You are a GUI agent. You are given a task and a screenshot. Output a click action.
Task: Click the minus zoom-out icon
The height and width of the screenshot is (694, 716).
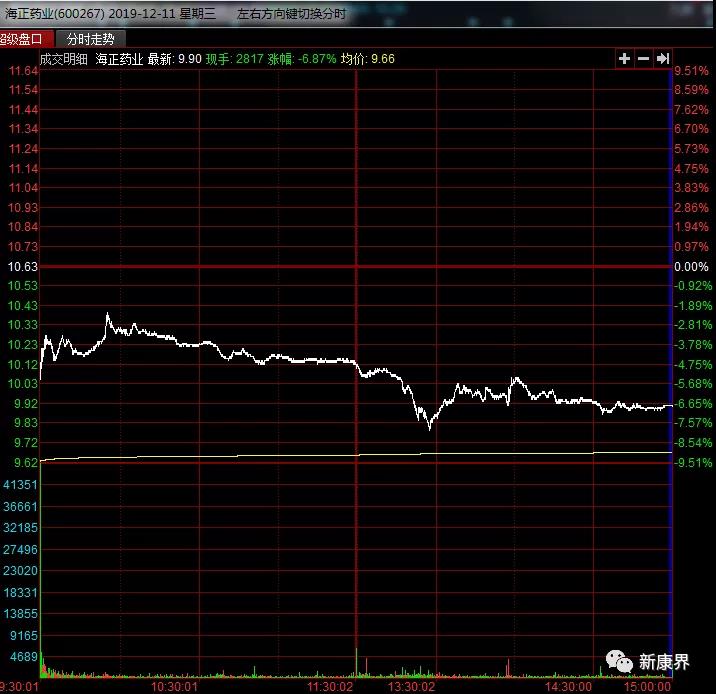point(643,58)
